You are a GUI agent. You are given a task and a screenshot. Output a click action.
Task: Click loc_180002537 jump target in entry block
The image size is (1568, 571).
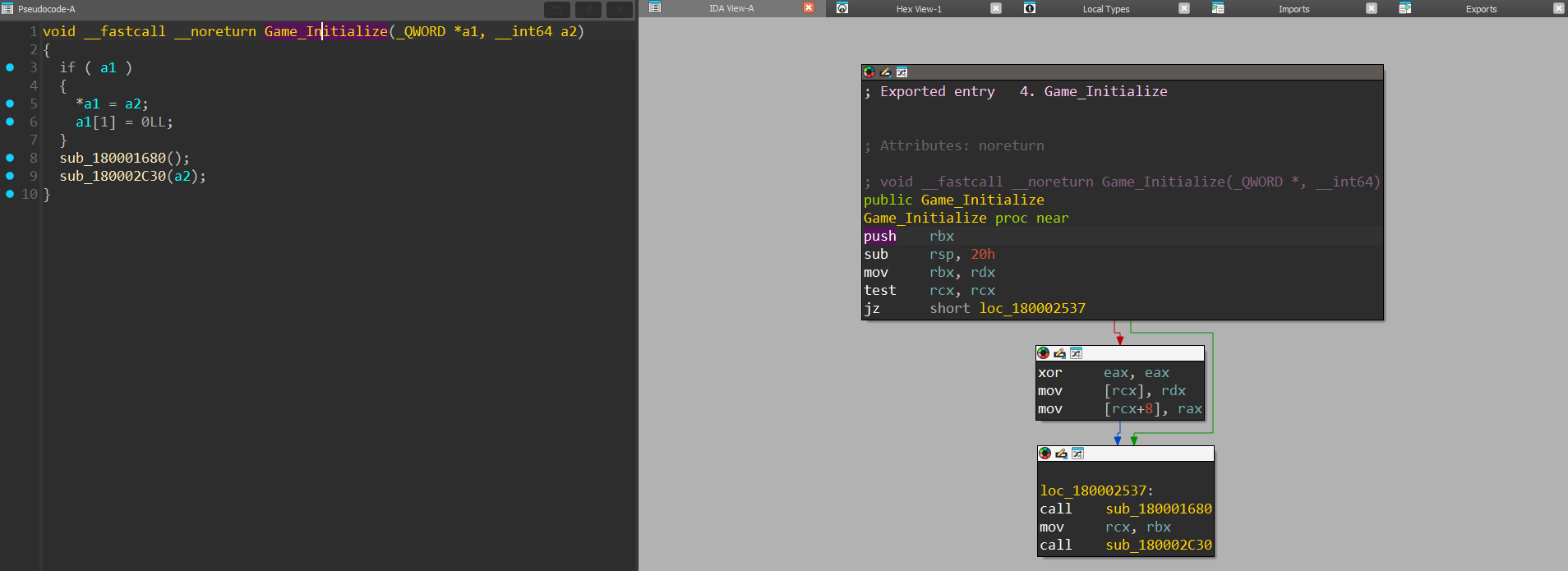tap(1032, 308)
